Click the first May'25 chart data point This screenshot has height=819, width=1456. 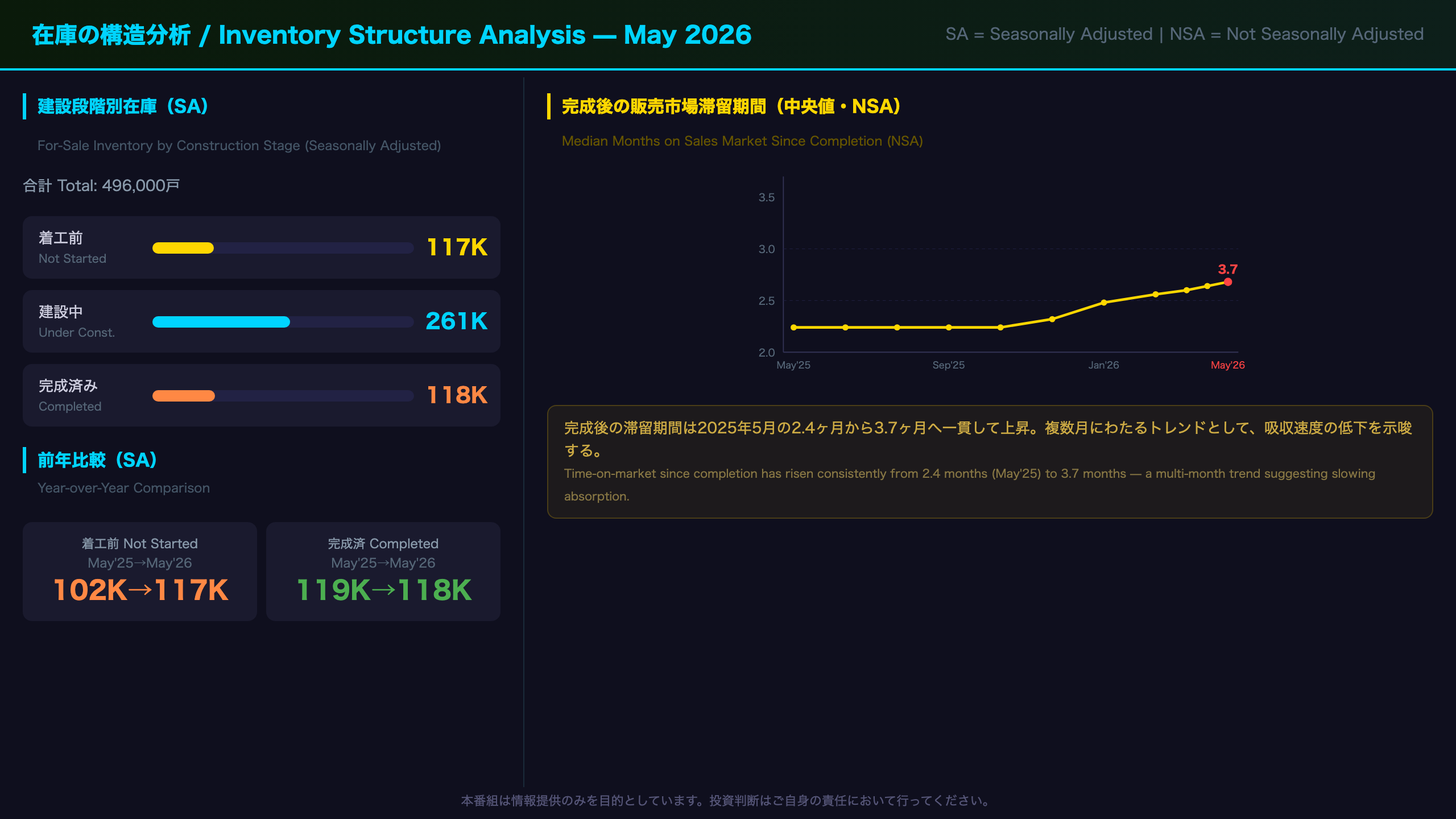click(x=794, y=328)
